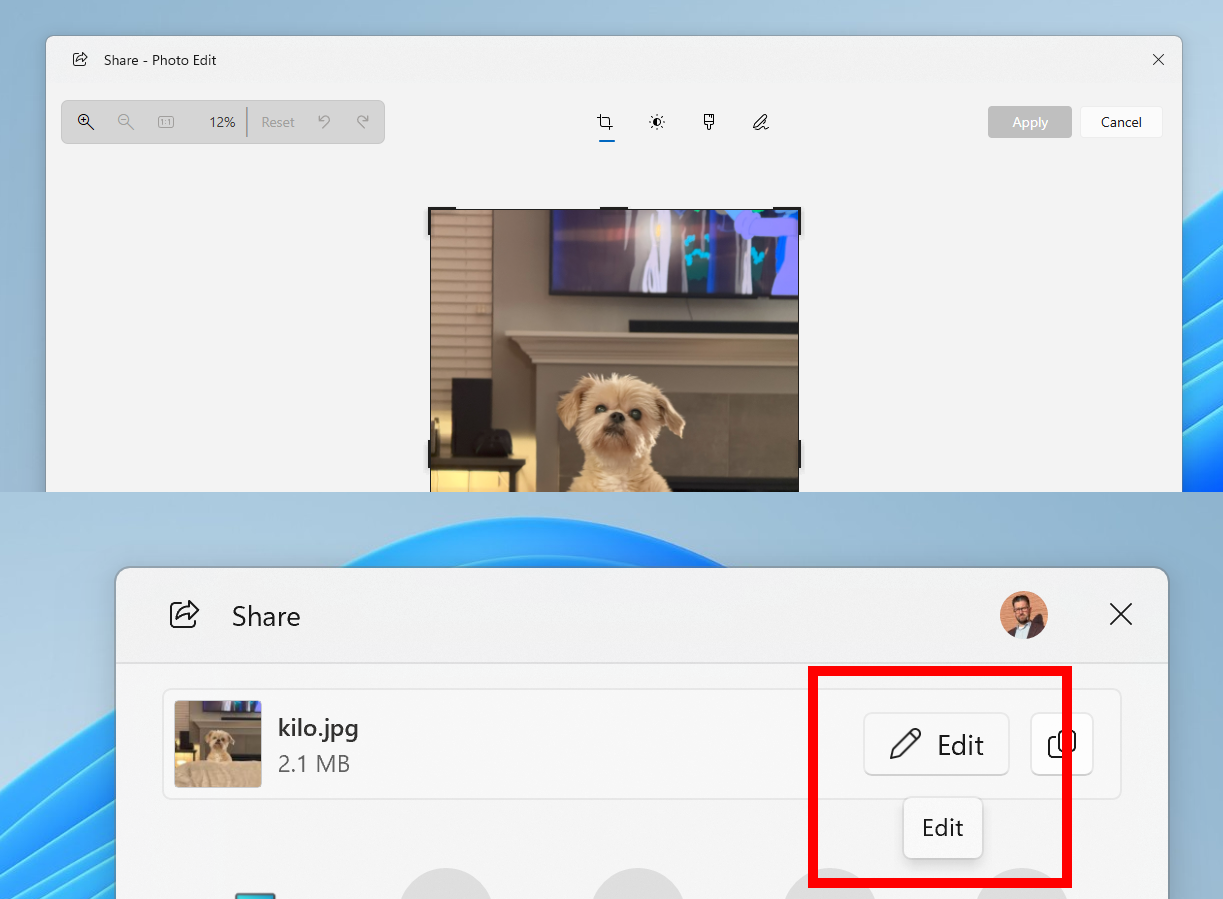The width and height of the screenshot is (1223, 899).
Task: Click the Share icon in the Share dialog header
Action: point(184,615)
